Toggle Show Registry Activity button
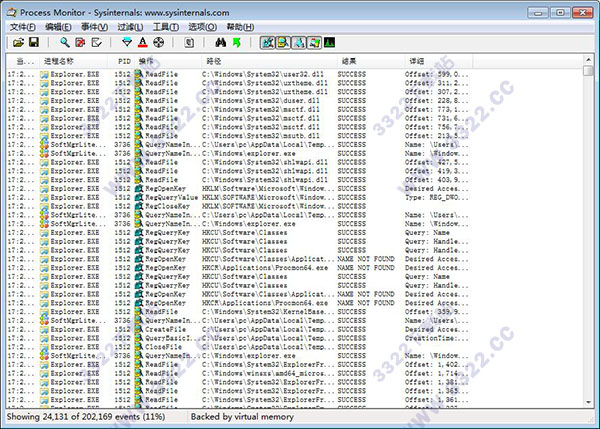The image size is (600, 429). tap(267, 42)
